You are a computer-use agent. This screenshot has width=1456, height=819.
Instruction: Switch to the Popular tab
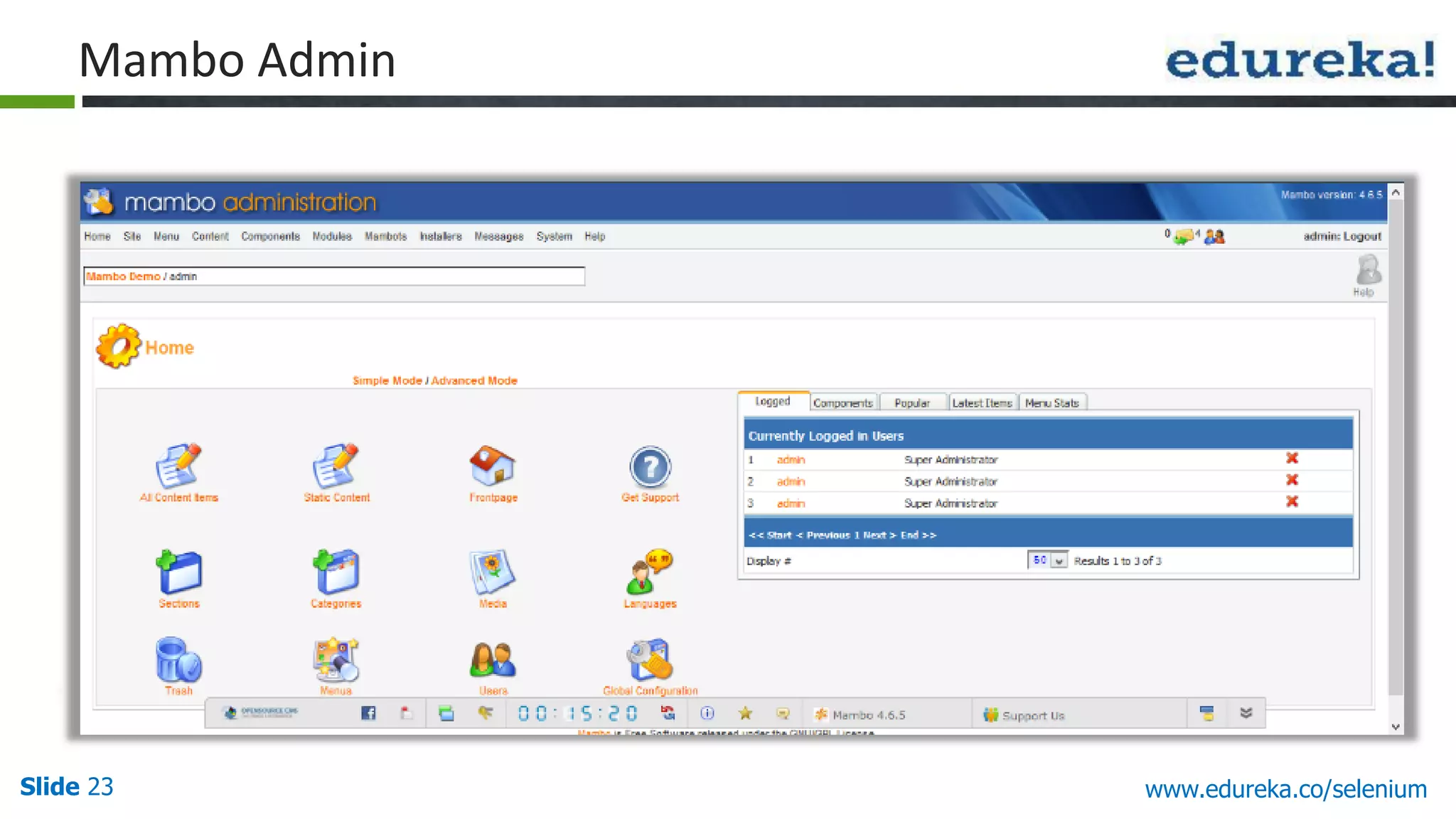912,403
